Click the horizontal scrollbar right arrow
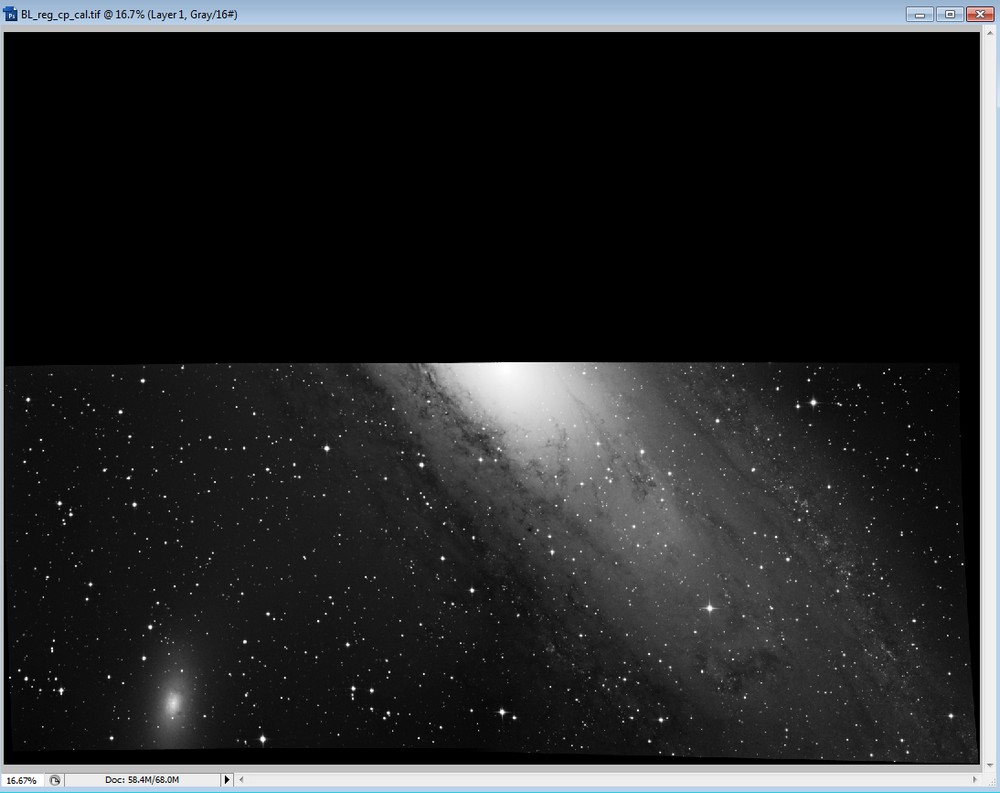The width and height of the screenshot is (1000, 793). (x=974, y=779)
